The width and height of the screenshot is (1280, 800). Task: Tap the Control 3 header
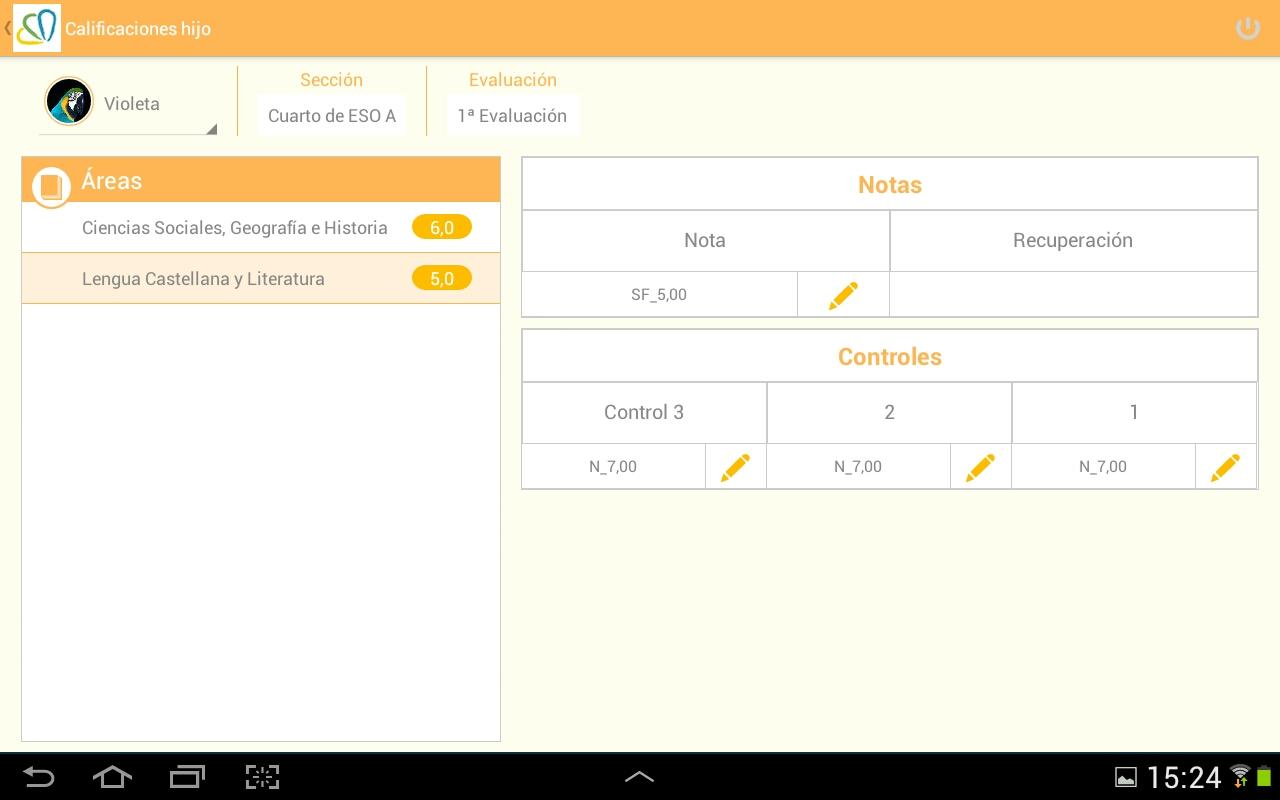pos(644,413)
